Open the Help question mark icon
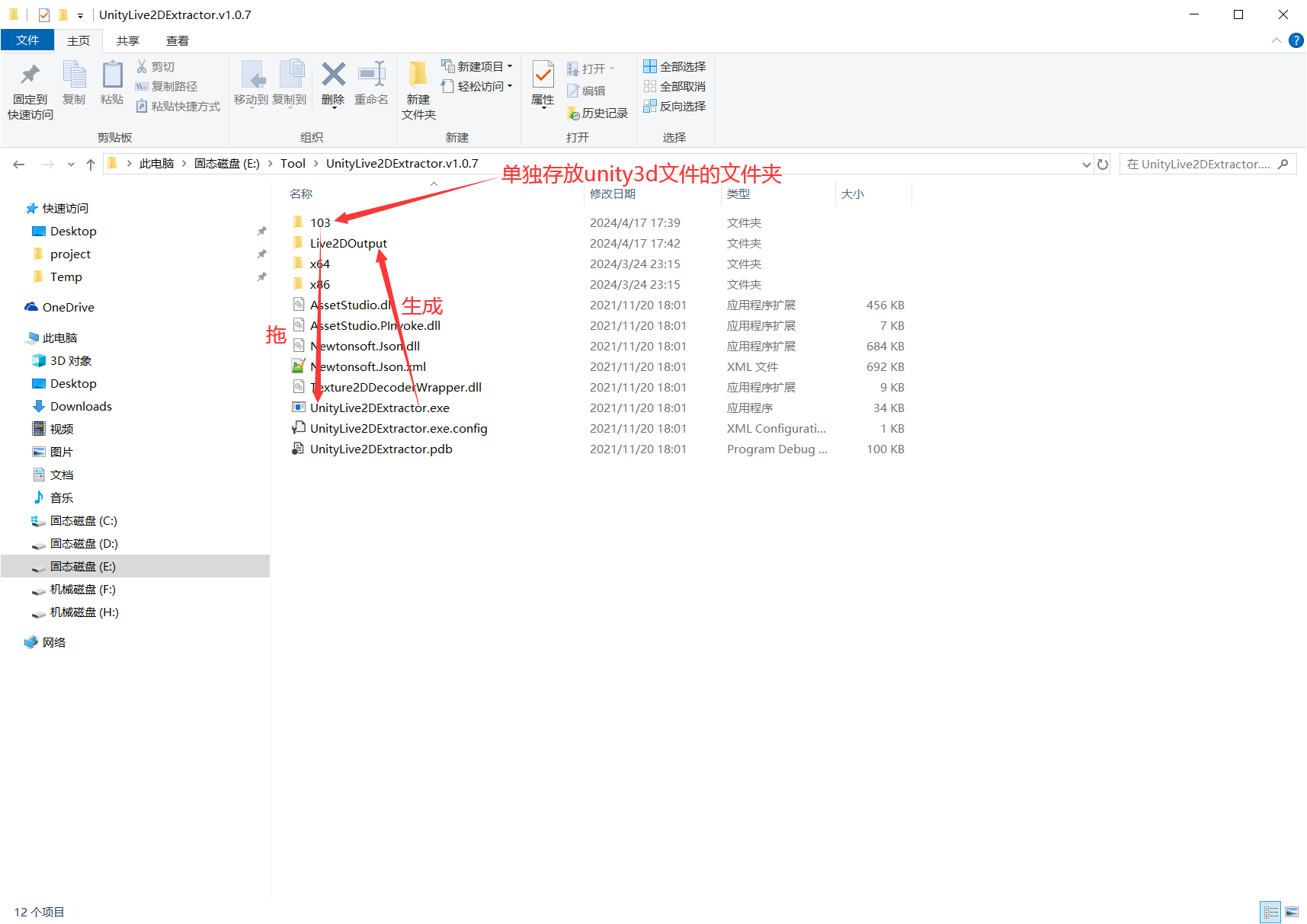This screenshot has height=924, width=1307. [1296, 40]
